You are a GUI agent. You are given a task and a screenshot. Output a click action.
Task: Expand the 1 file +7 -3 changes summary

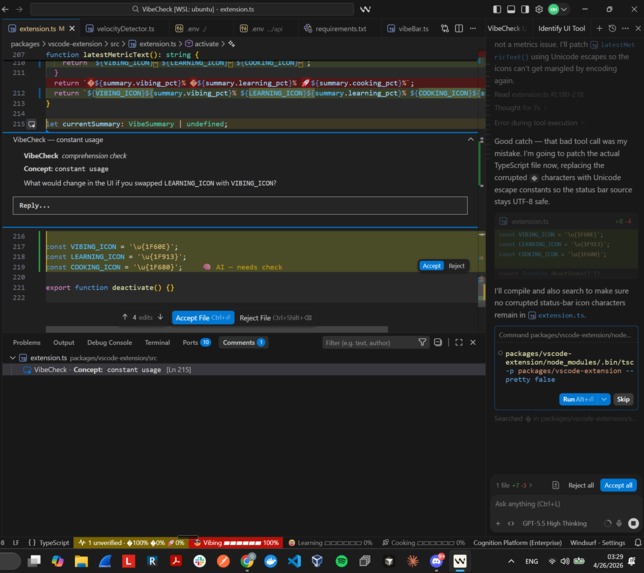(x=513, y=486)
